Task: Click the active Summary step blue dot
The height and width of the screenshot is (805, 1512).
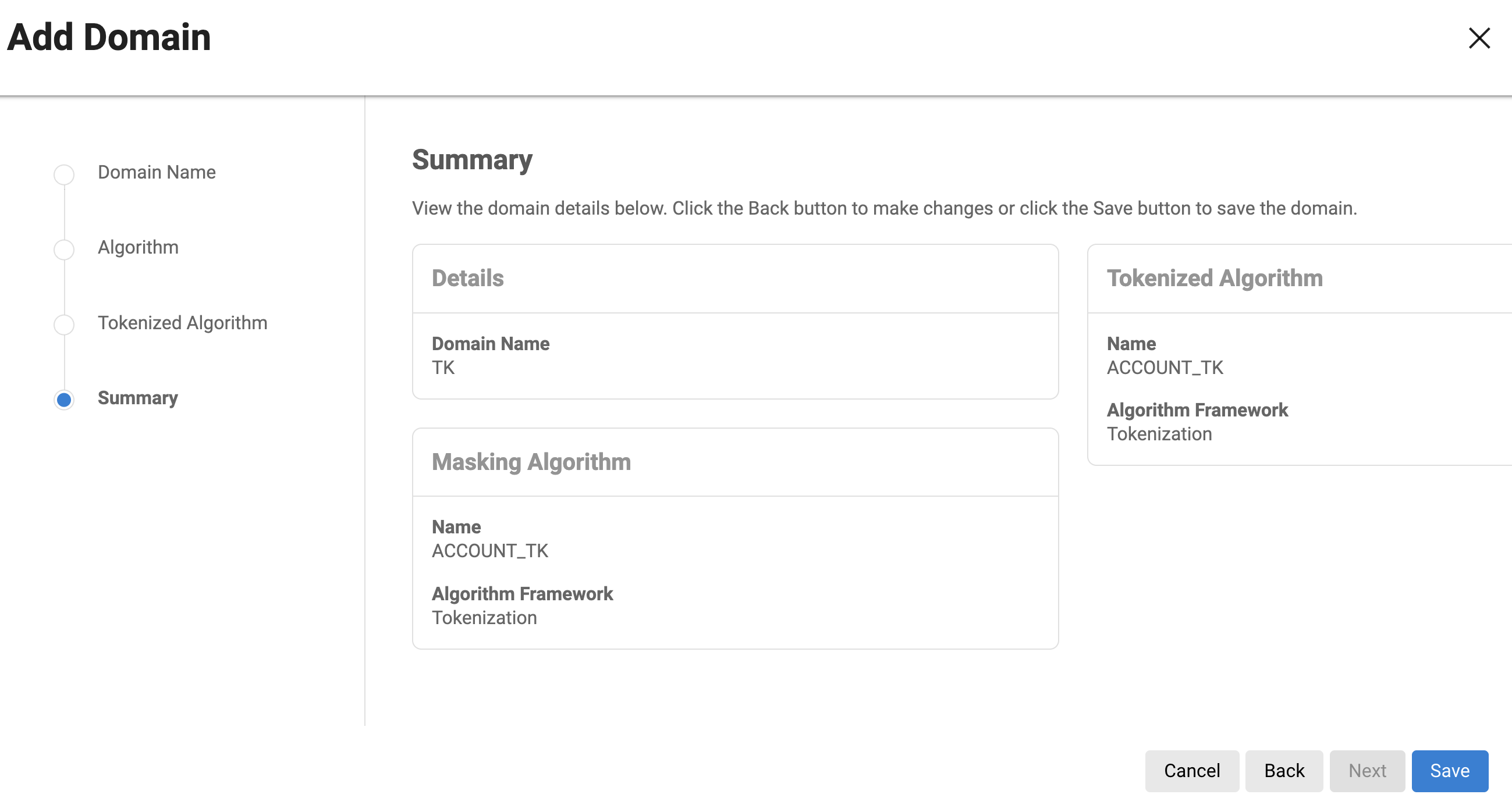Action: tap(64, 400)
